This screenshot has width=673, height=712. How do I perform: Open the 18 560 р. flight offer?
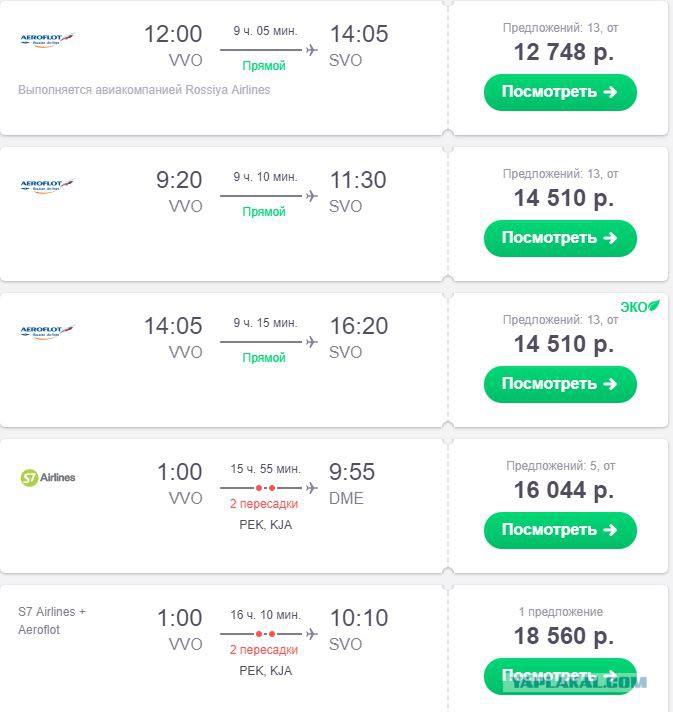coord(560,676)
